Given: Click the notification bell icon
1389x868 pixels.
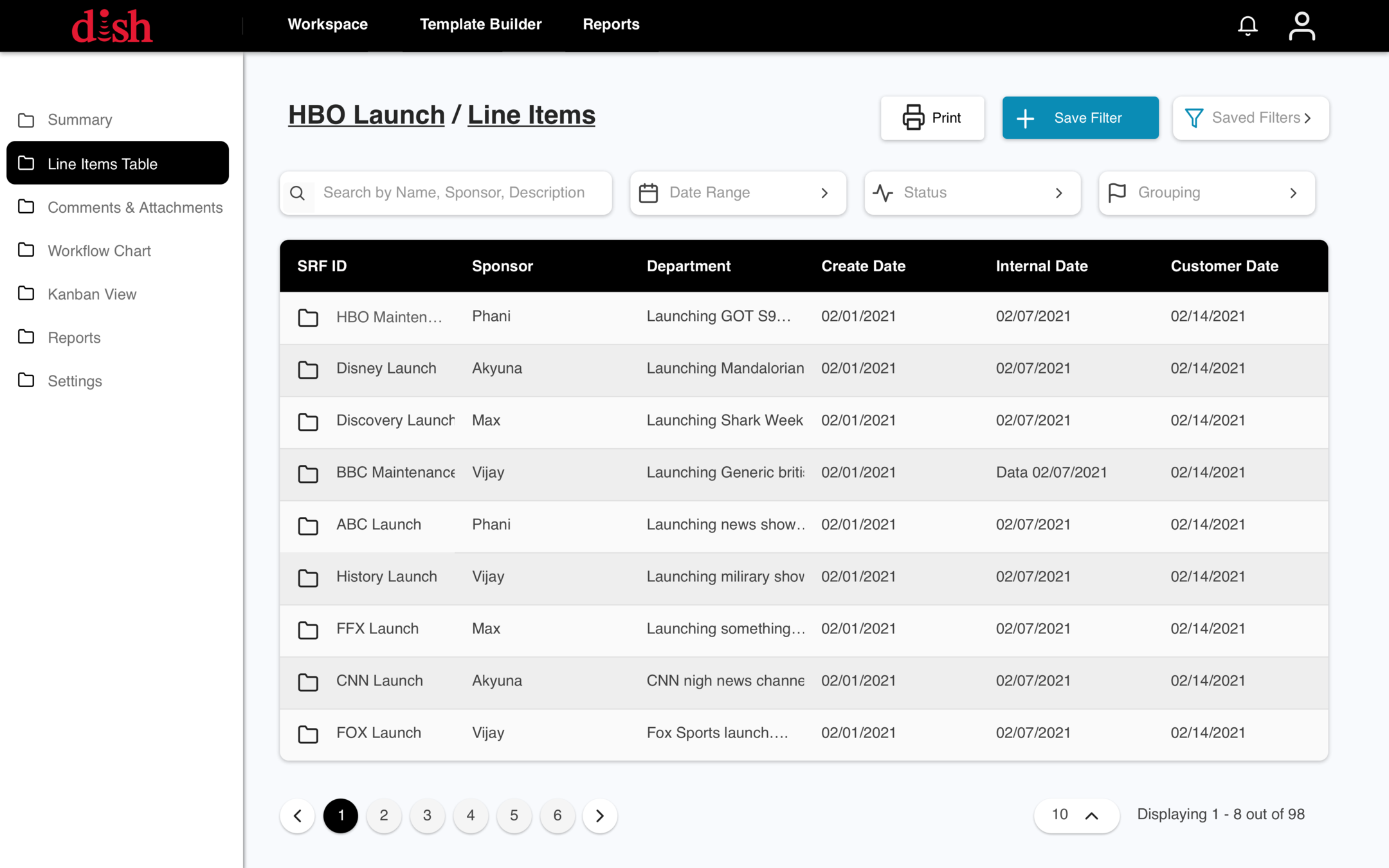Looking at the screenshot, I should (x=1248, y=26).
